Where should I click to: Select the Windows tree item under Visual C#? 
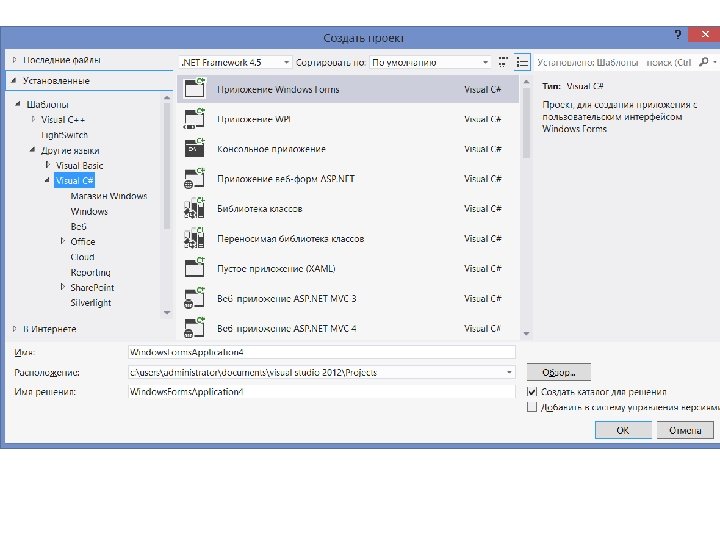89,211
